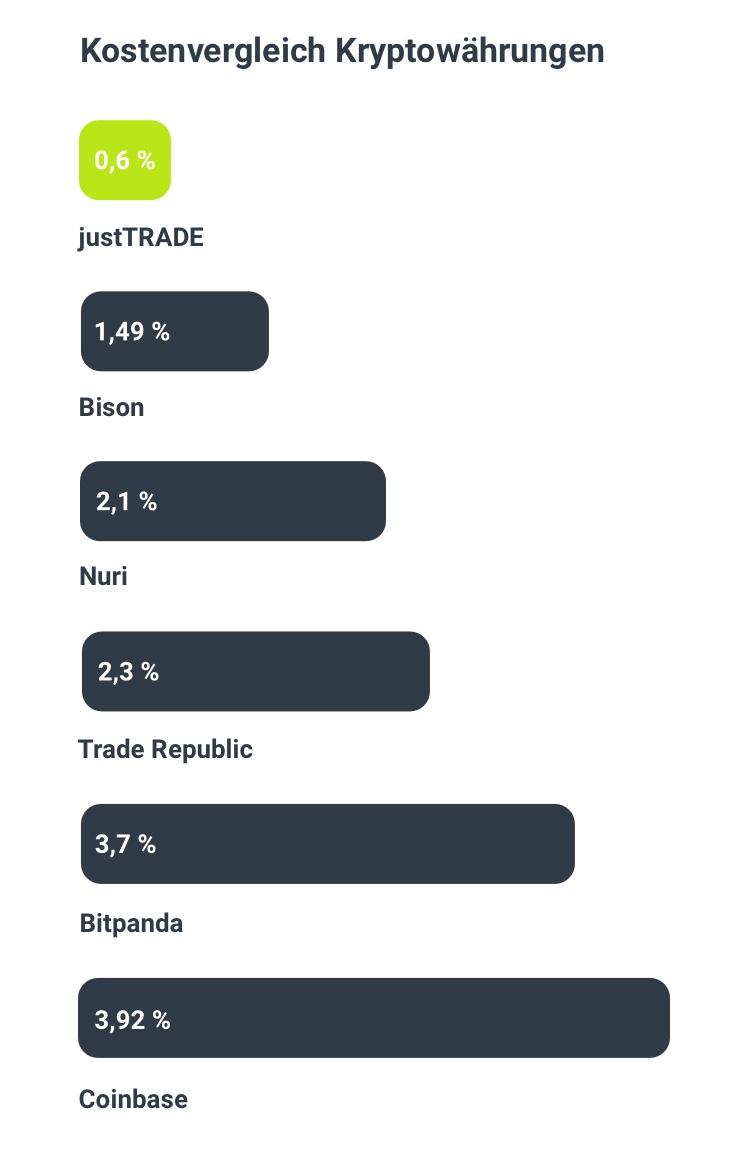
Task: Click the Nuri label
Action: pos(103,576)
